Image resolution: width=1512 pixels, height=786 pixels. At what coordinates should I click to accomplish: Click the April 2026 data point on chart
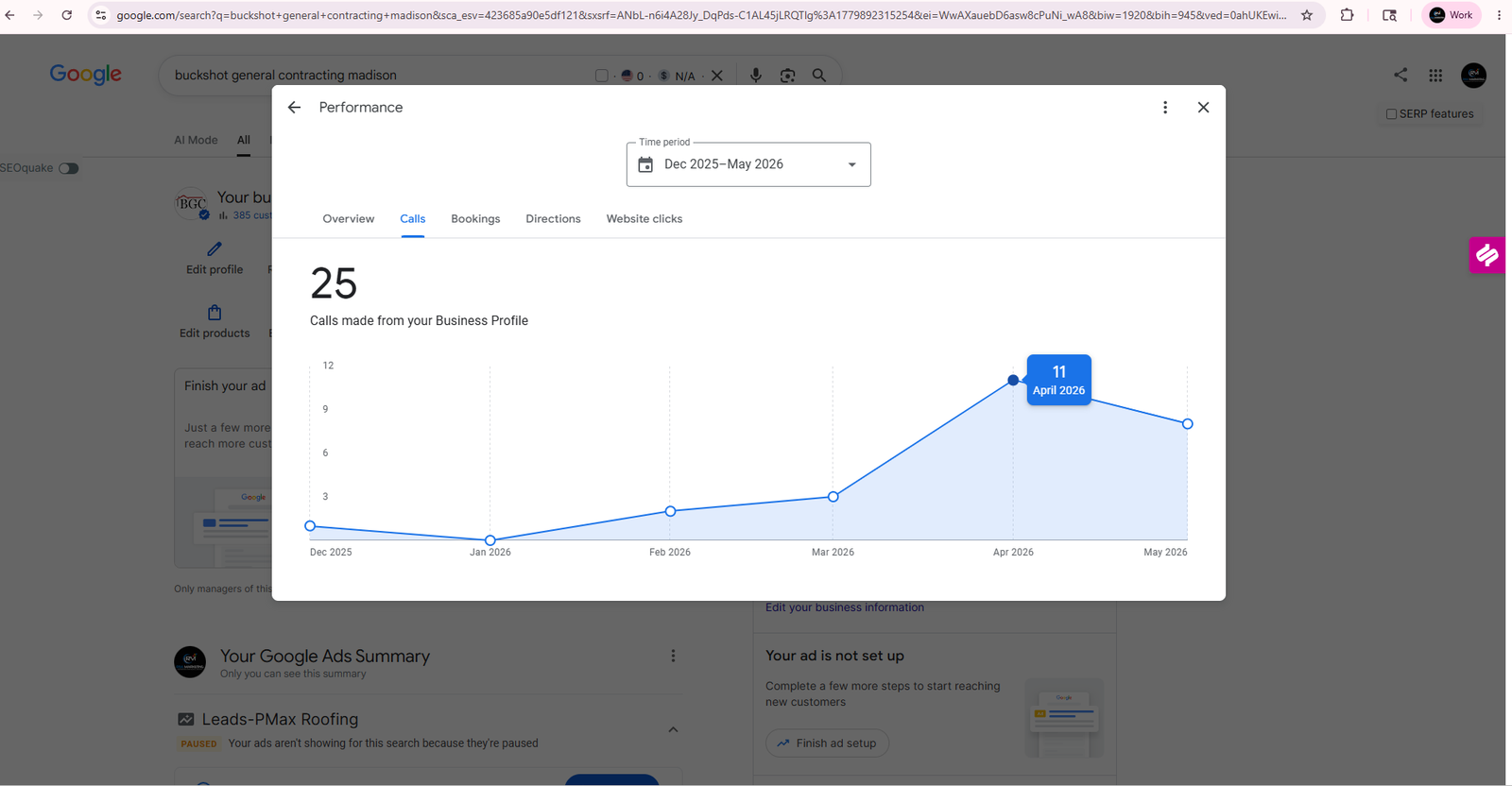[1013, 380]
